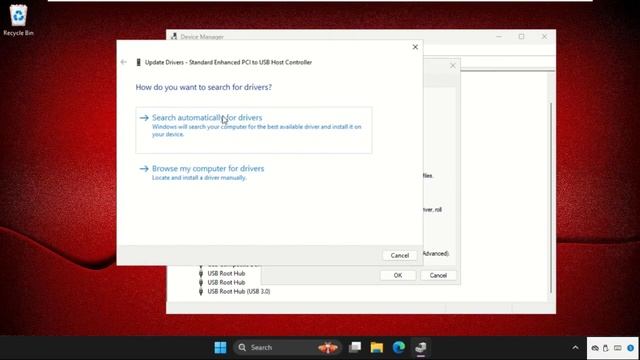Show hidden system tray icons

[x=576, y=348]
